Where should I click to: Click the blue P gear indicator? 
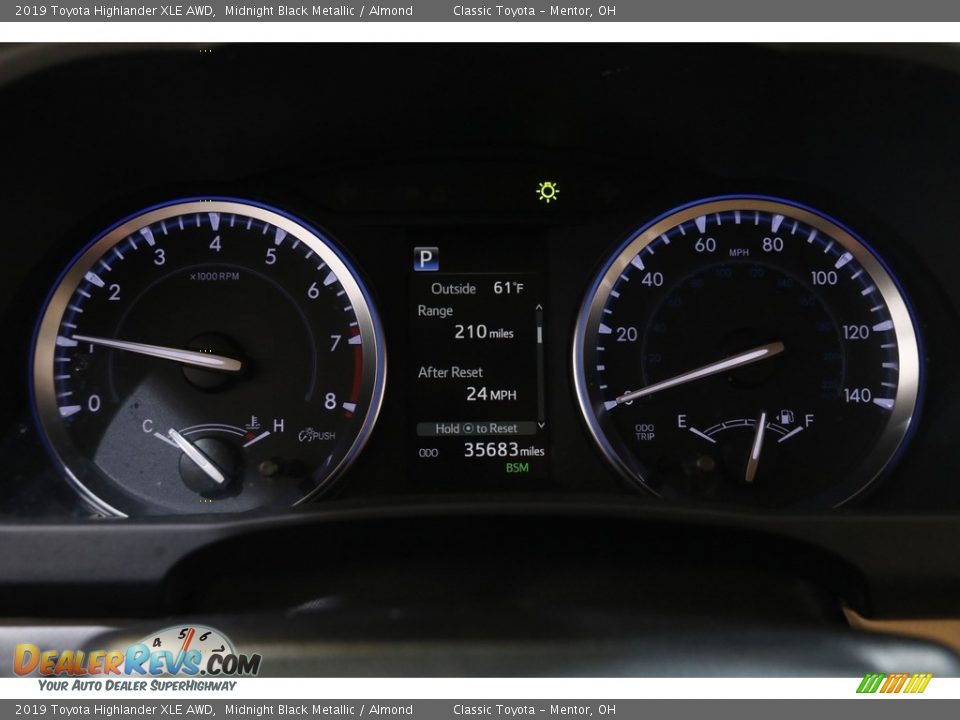point(426,260)
